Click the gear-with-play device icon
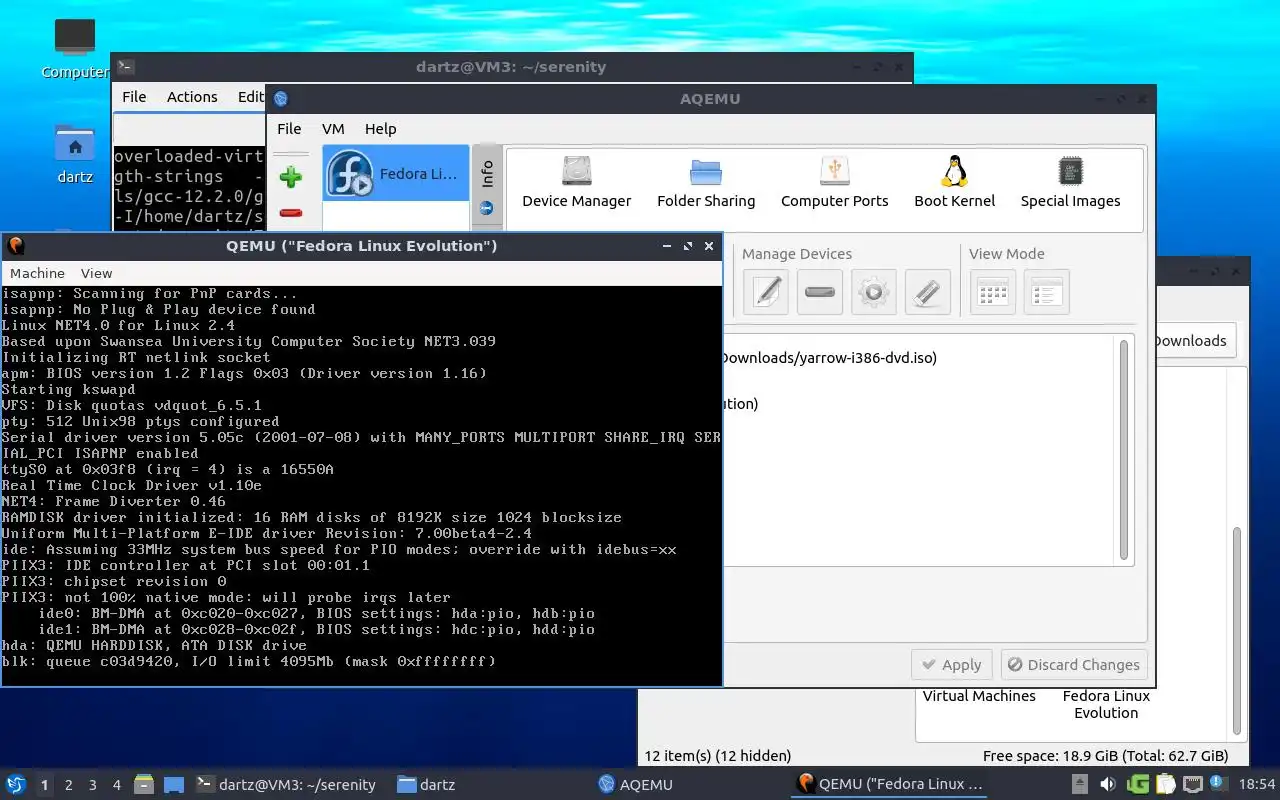The height and width of the screenshot is (800, 1280). click(x=874, y=292)
